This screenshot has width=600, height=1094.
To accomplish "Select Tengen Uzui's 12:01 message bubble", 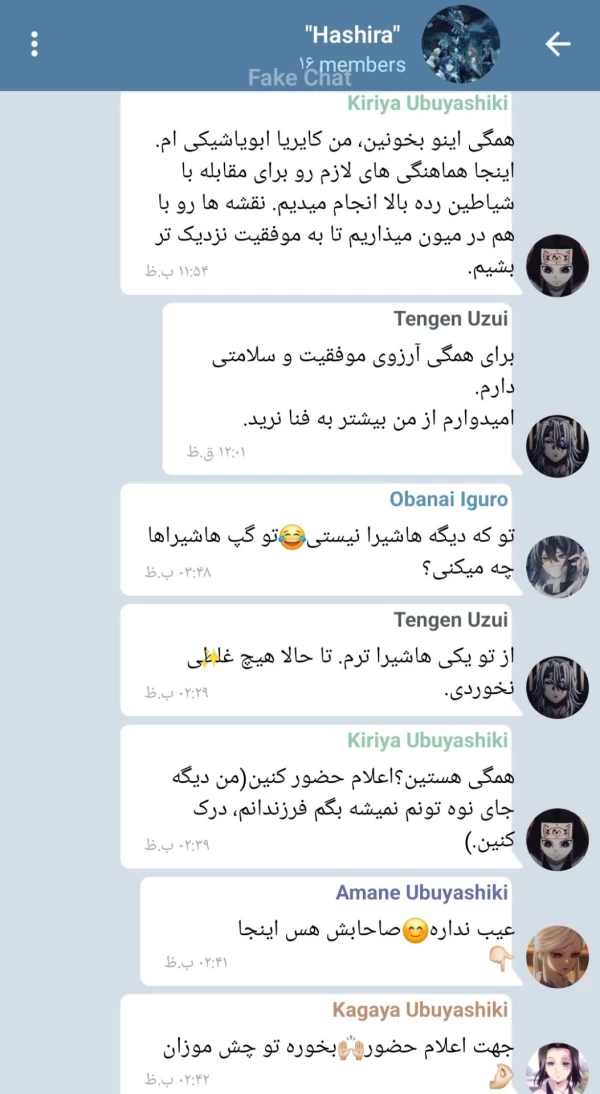I will [341, 389].
